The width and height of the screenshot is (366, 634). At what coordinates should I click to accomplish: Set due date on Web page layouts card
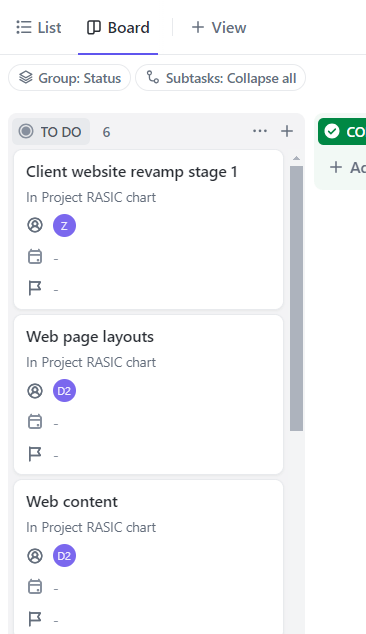coord(35,422)
